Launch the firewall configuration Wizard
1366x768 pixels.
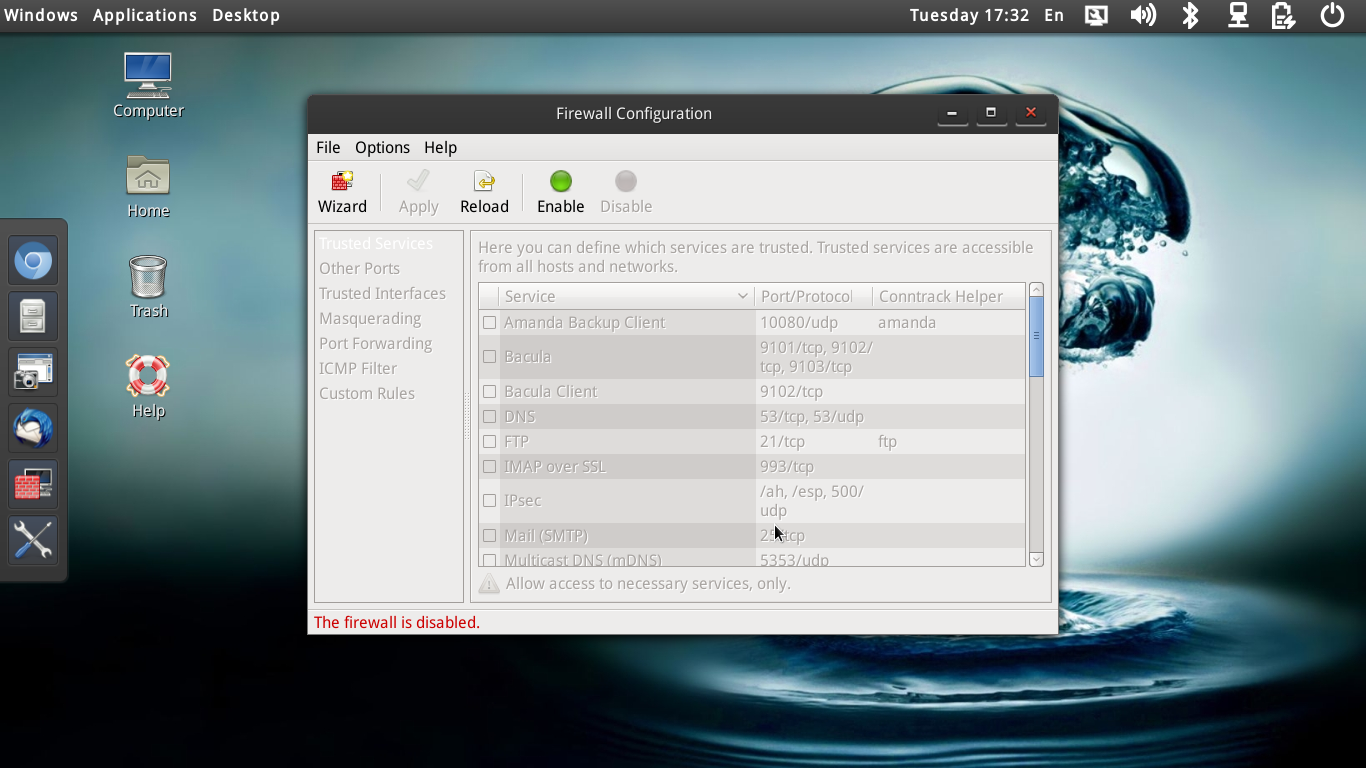pos(342,190)
